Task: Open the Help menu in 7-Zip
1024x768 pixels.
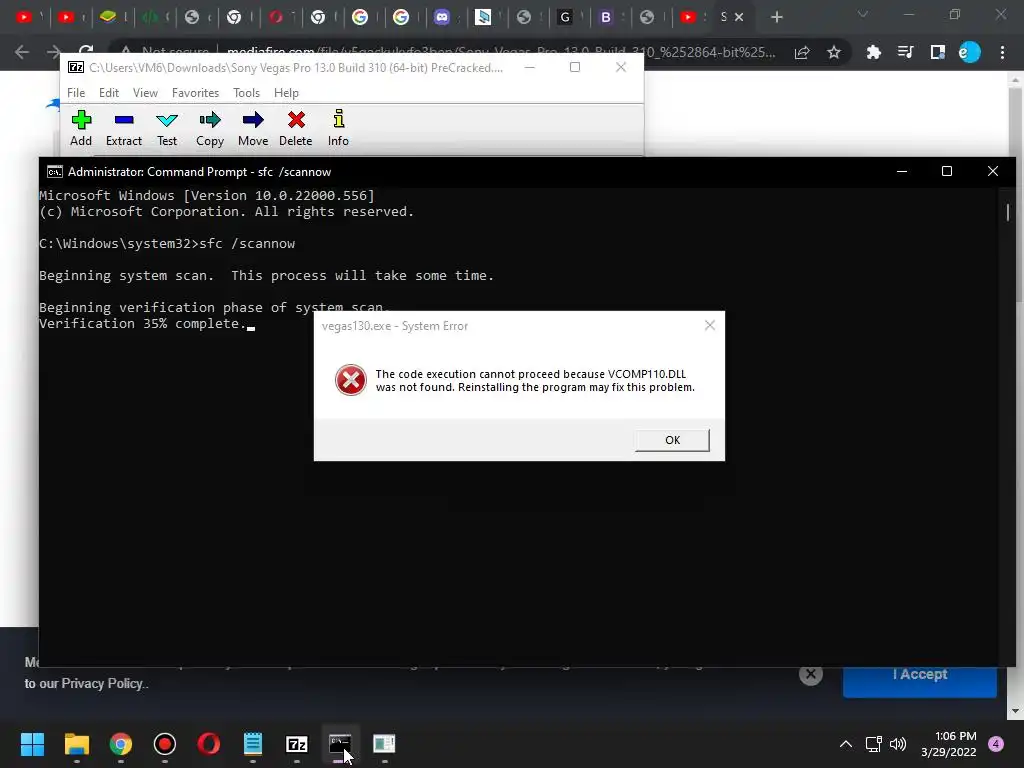Action: coord(286,93)
